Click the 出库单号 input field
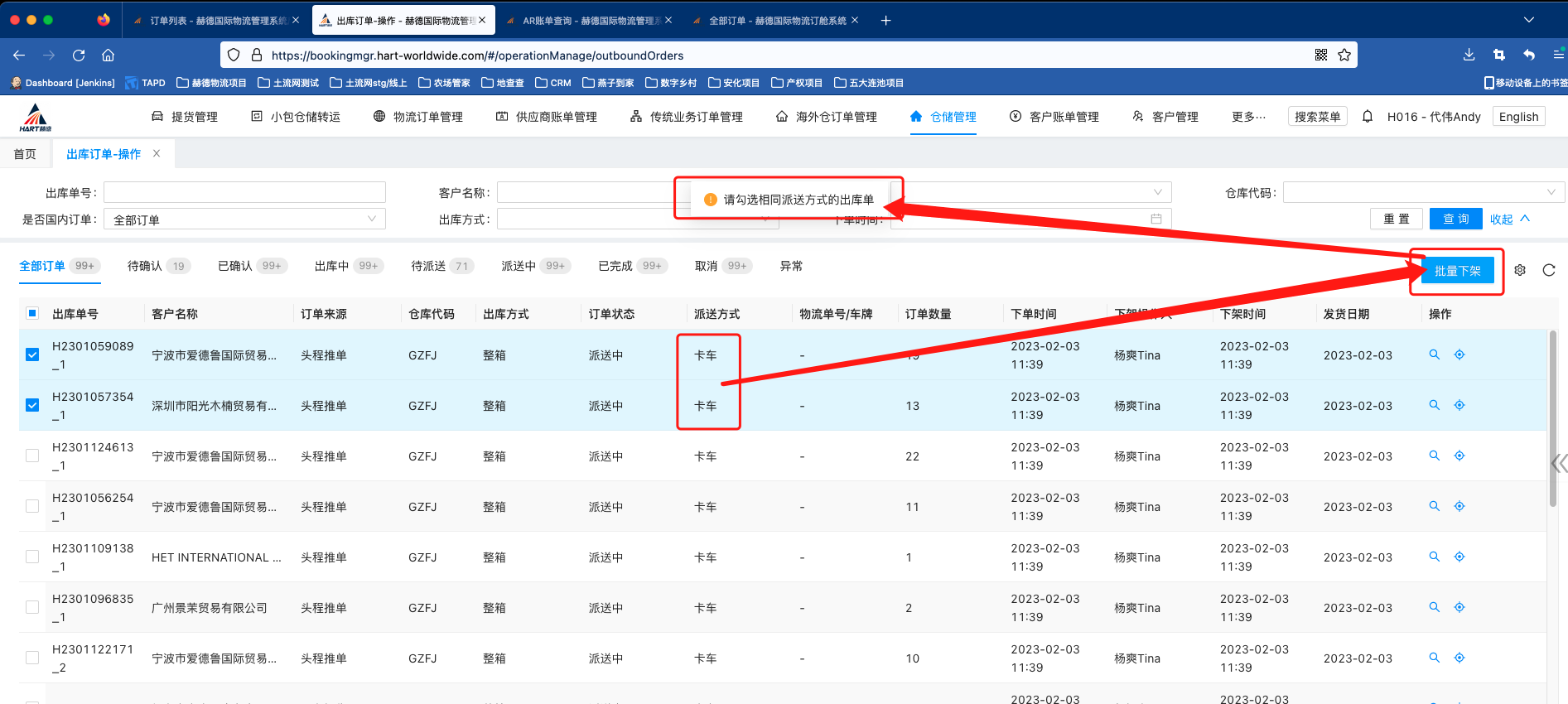The height and width of the screenshot is (704, 1568). pos(244,192)
